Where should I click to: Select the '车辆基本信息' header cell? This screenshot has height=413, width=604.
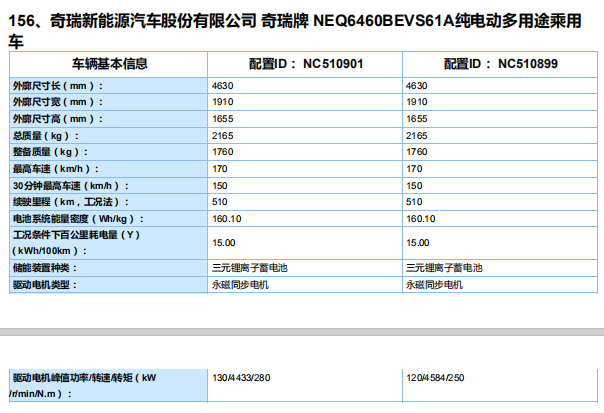pos(109,64)
